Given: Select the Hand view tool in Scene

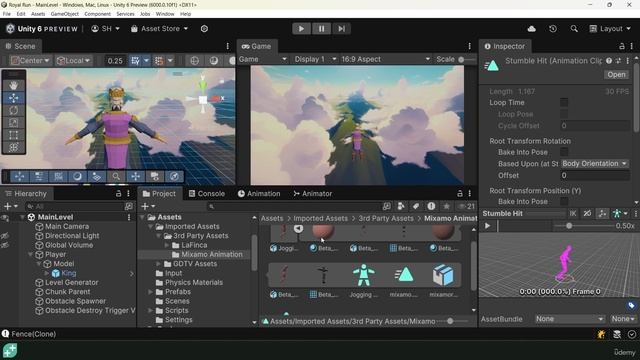Looking at the screenshot, I should (x=13, y=85).
